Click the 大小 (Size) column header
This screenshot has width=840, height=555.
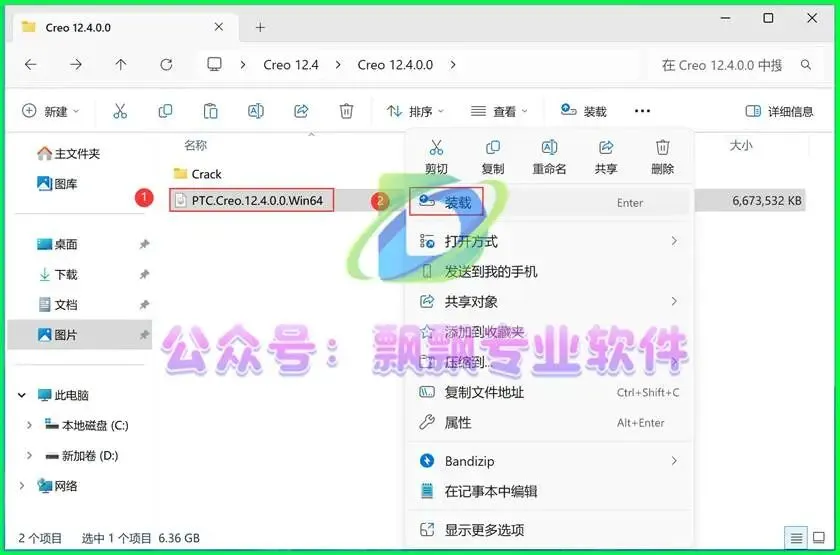pos(741,145)
